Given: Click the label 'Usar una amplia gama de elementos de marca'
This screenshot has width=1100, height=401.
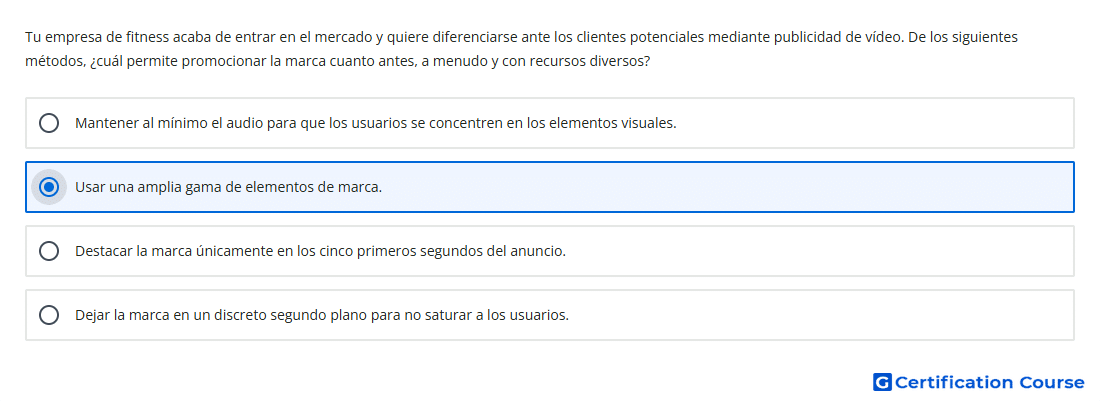Looking at the screenshot, I should [x=229, y=187].
